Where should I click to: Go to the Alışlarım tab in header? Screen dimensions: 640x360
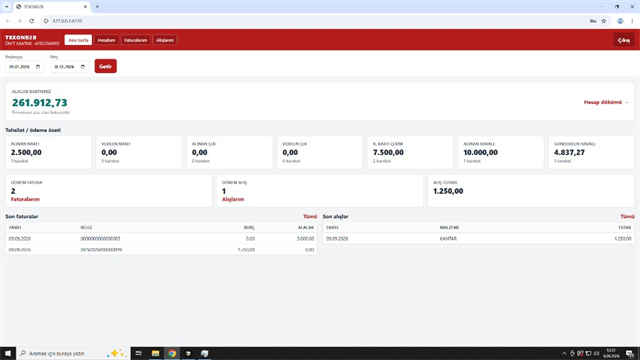click(165, 40)
